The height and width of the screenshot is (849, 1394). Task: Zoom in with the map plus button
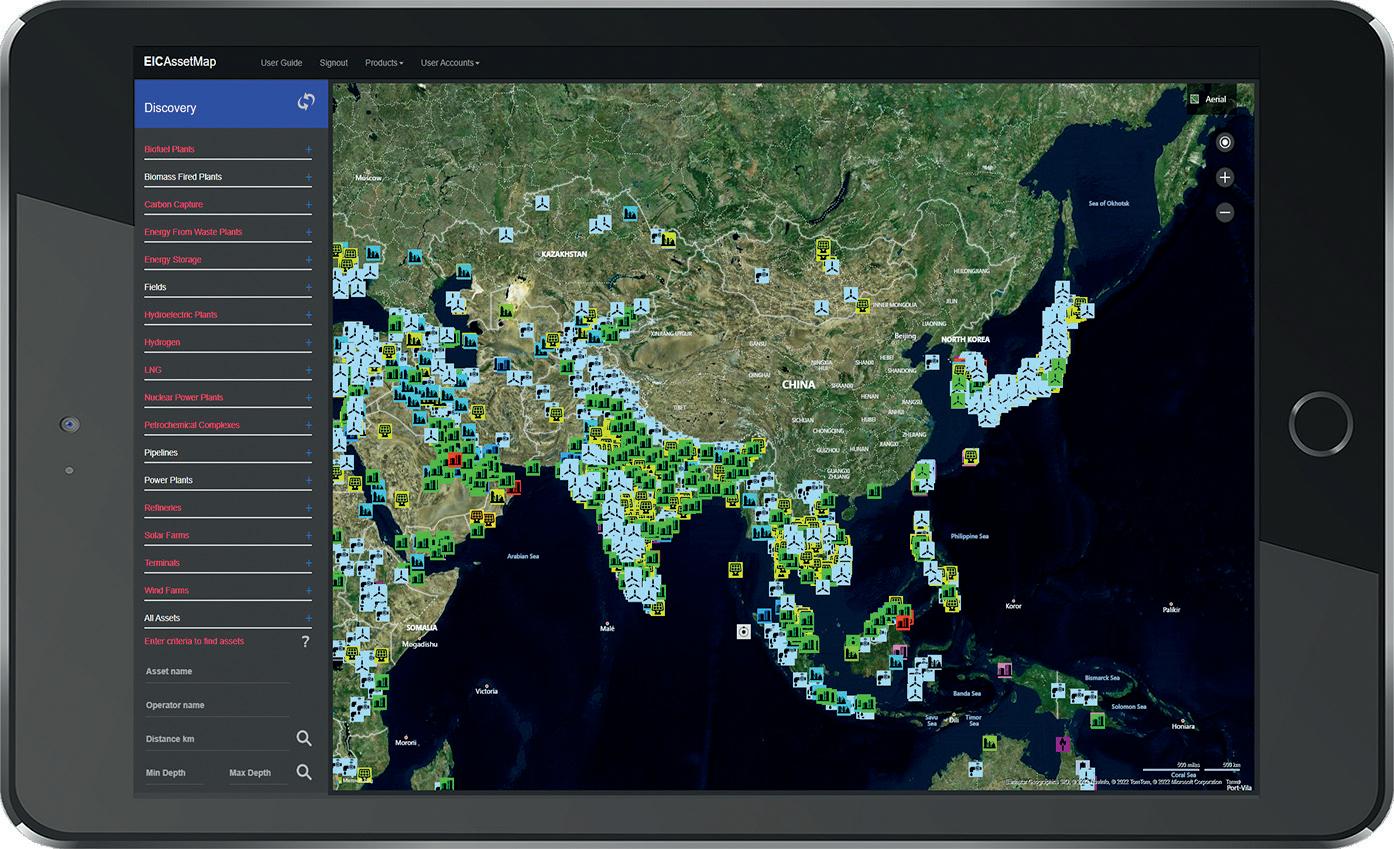tap(1225, 177)
